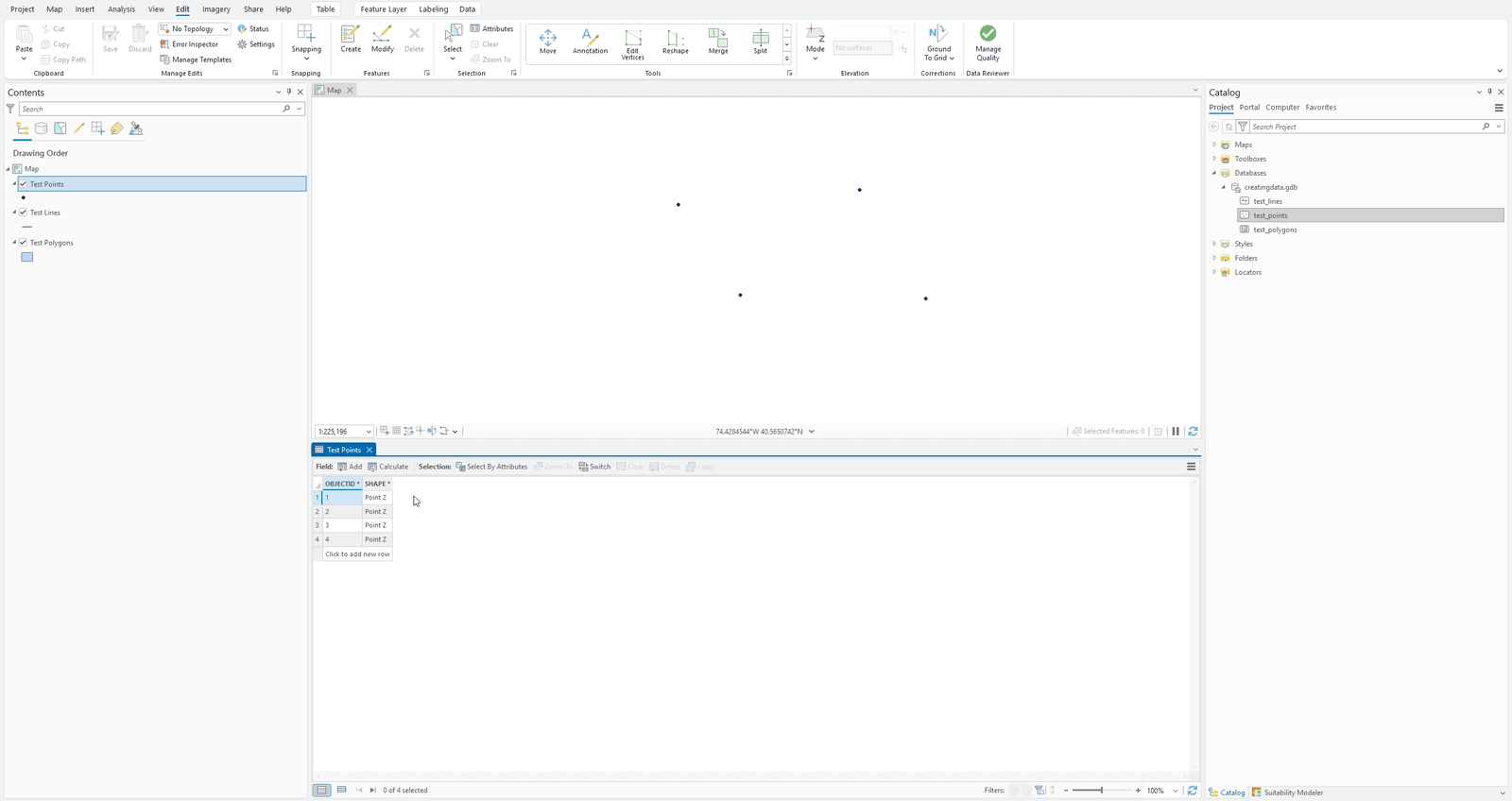Viewport: 1512px width, 801px height.
Task: Uncheck Test Points layer visibility
Action: coord(24,184)
